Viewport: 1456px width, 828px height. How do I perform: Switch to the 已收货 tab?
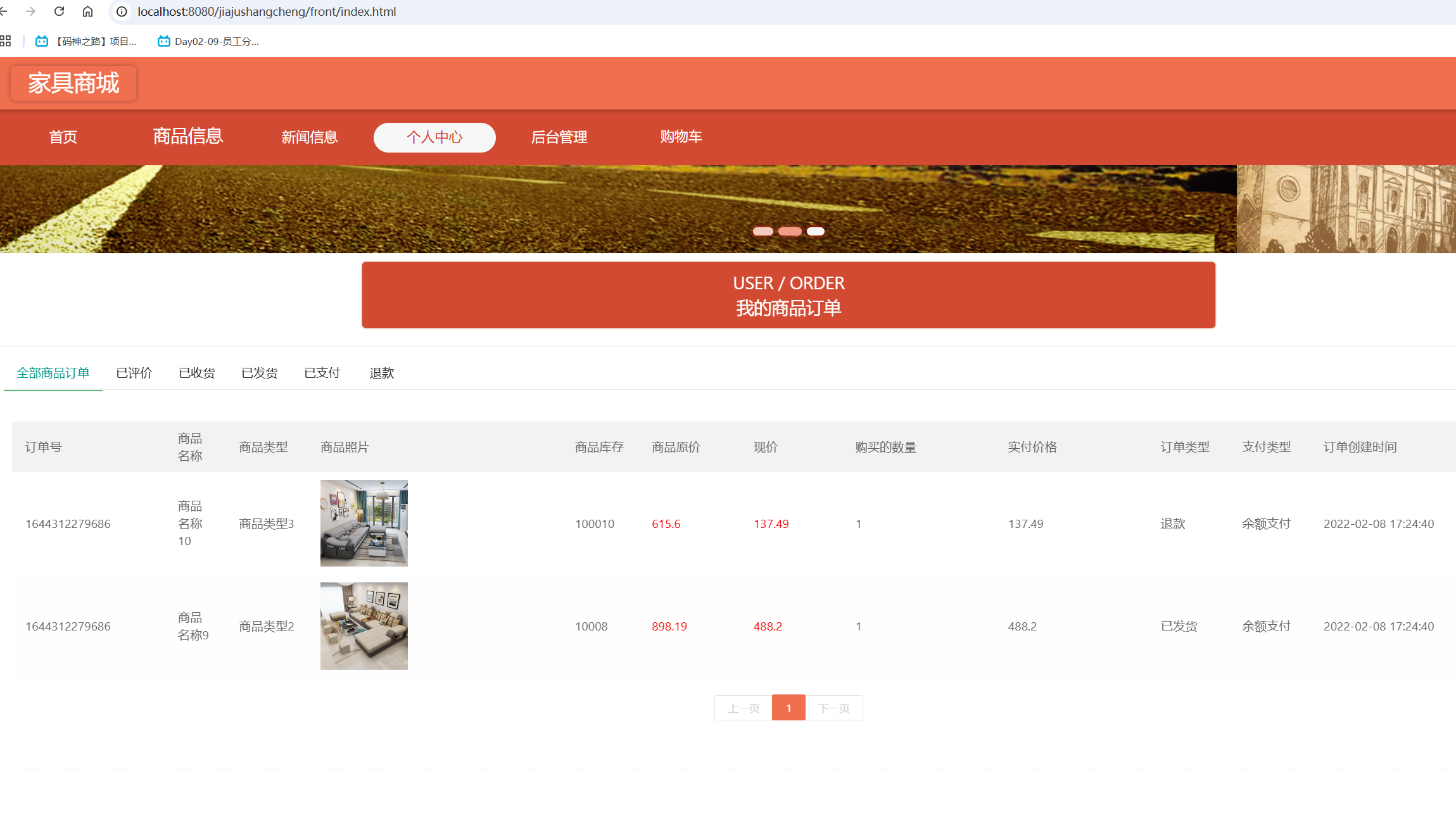197,373
